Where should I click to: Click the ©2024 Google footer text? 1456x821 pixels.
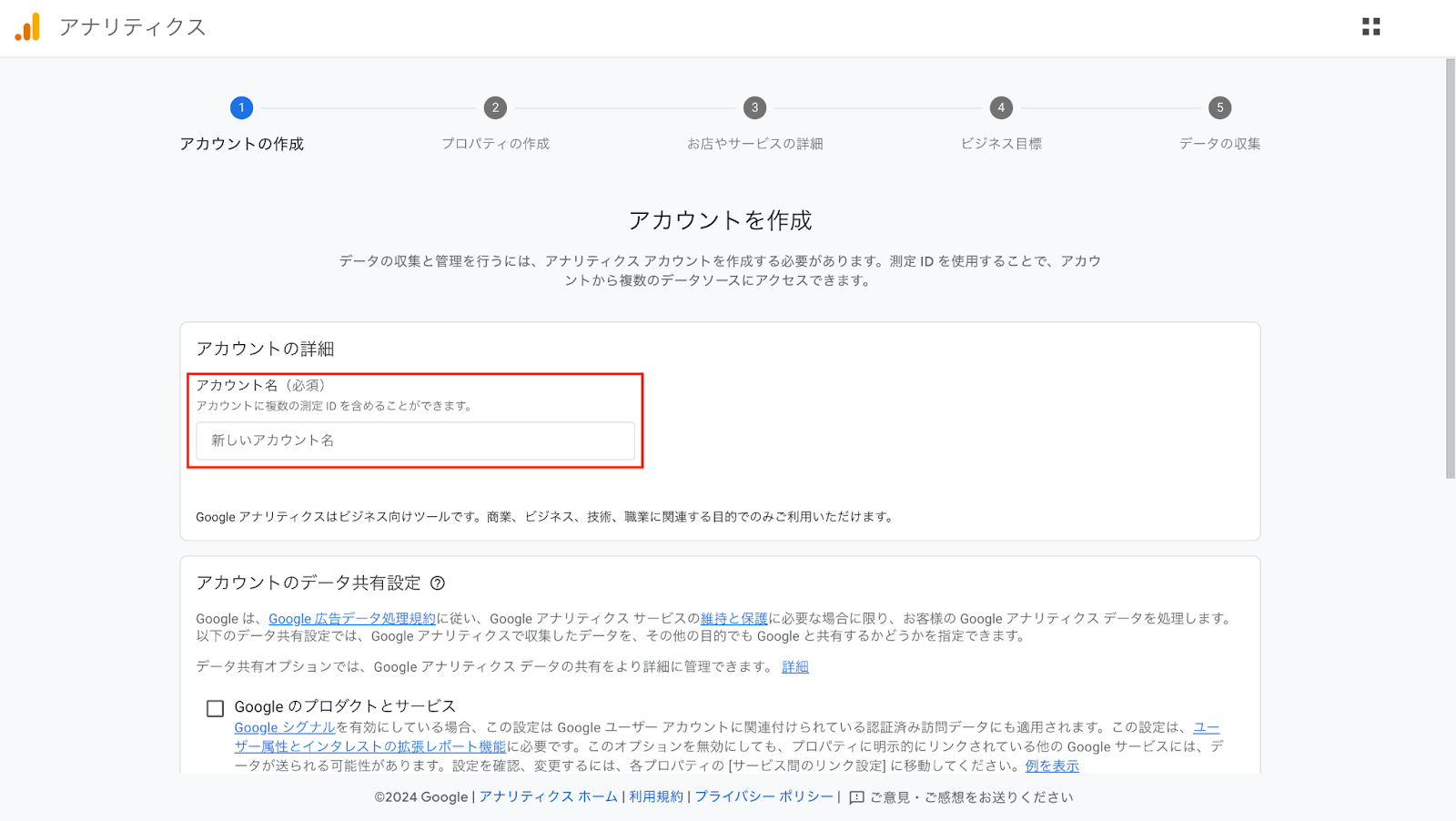point(420,797)
